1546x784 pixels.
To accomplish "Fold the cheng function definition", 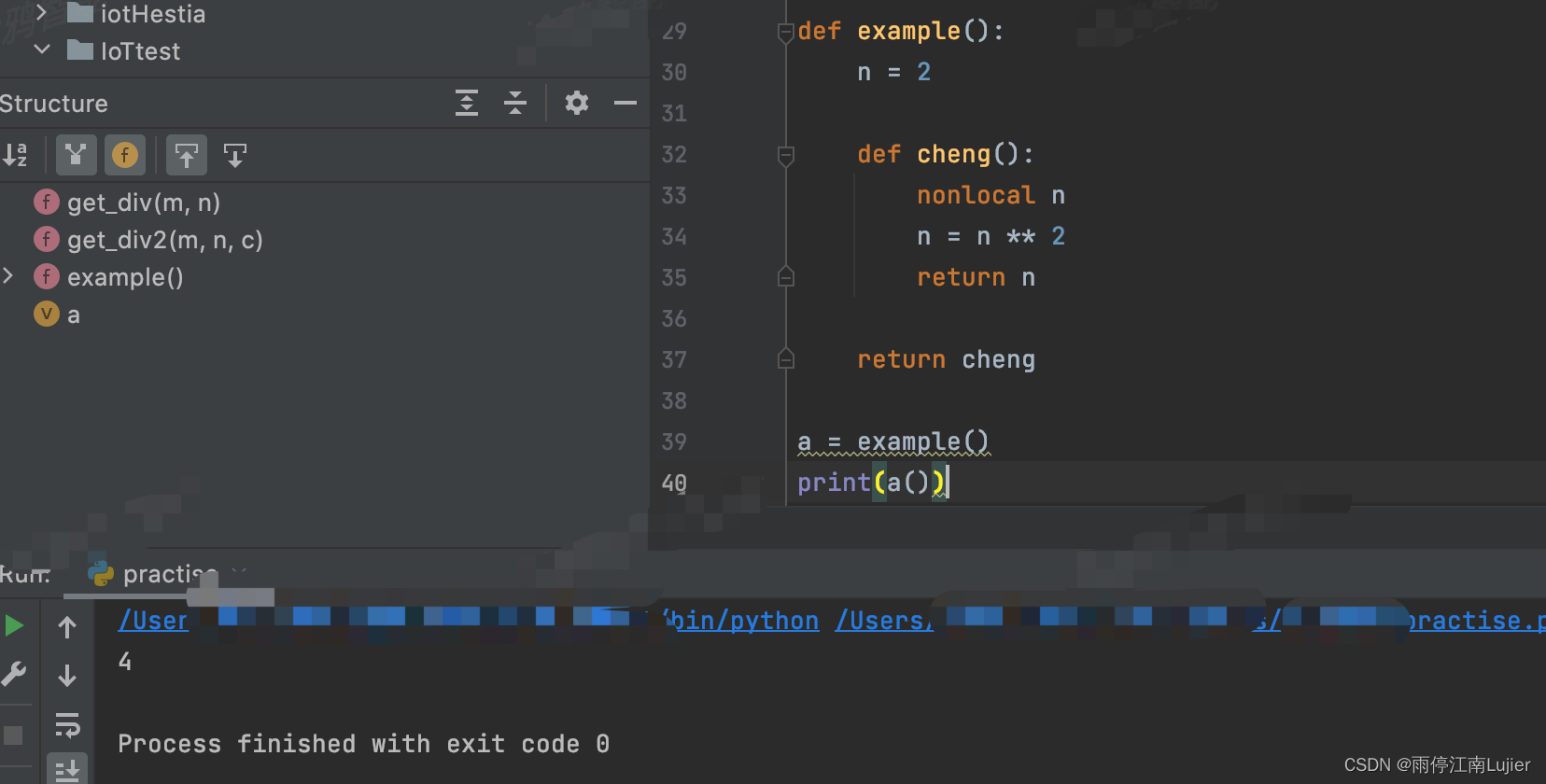I will [x=786, y=155].
